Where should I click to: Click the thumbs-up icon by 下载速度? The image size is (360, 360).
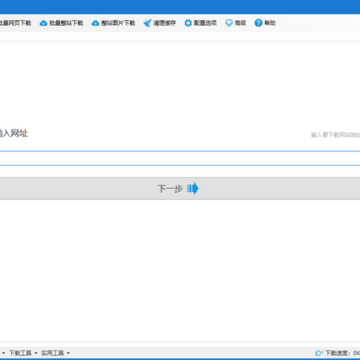(319, 353)
